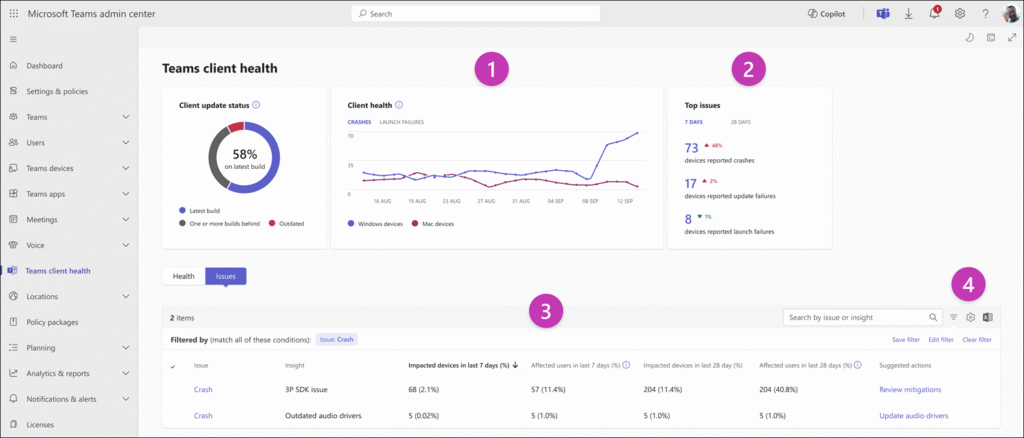Expand the Planning section chevron
Image resolution: width=1024 pixels, height=438 pixels.
pyautogui.click(x=126, y=348)
